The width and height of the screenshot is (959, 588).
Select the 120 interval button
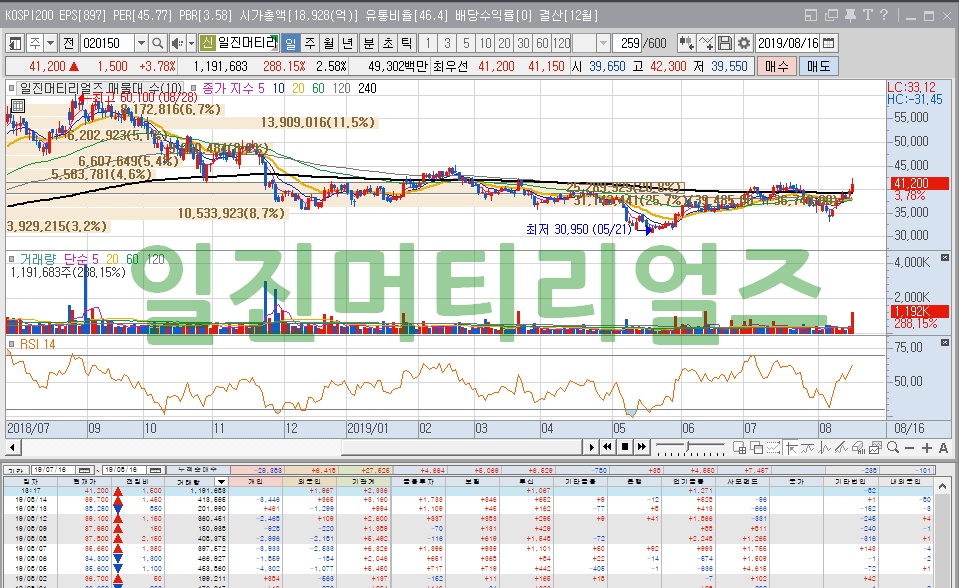(x=561, y=43)
